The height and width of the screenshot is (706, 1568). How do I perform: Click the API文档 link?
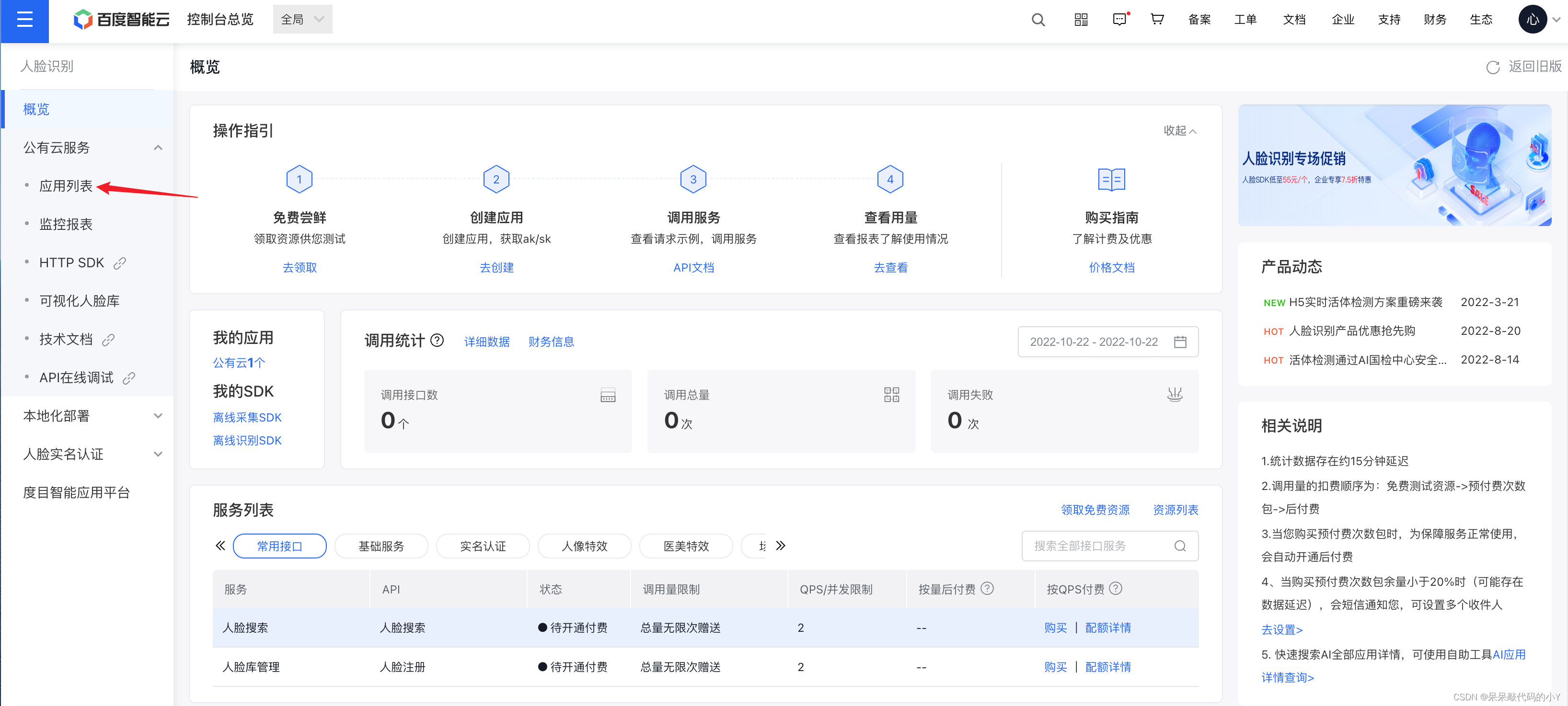693,267
